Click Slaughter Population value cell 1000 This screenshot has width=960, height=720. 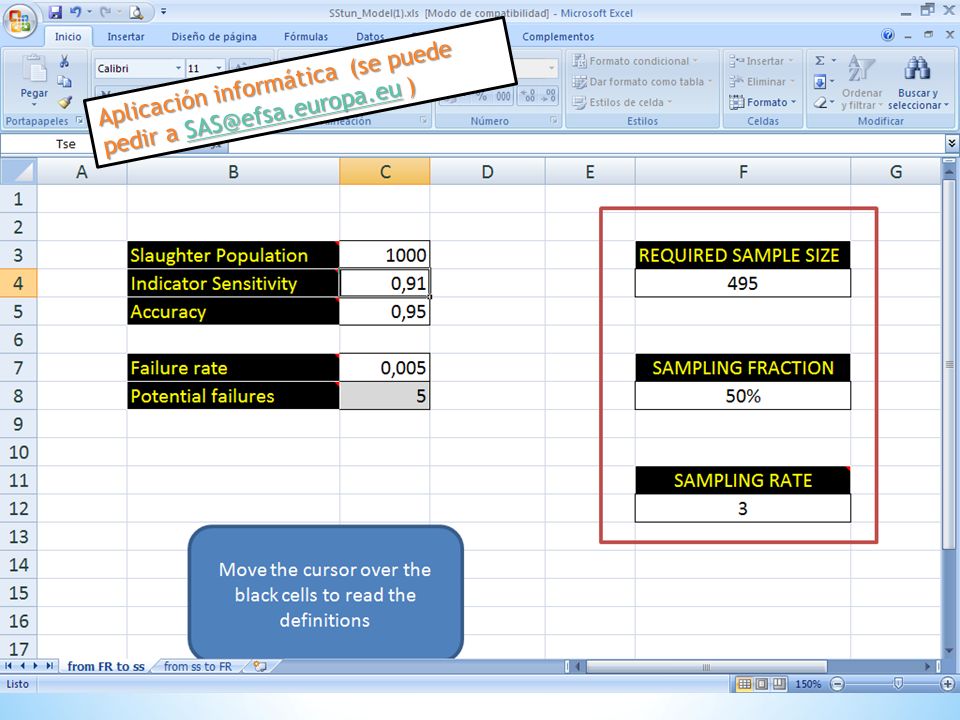click(384, 255)
